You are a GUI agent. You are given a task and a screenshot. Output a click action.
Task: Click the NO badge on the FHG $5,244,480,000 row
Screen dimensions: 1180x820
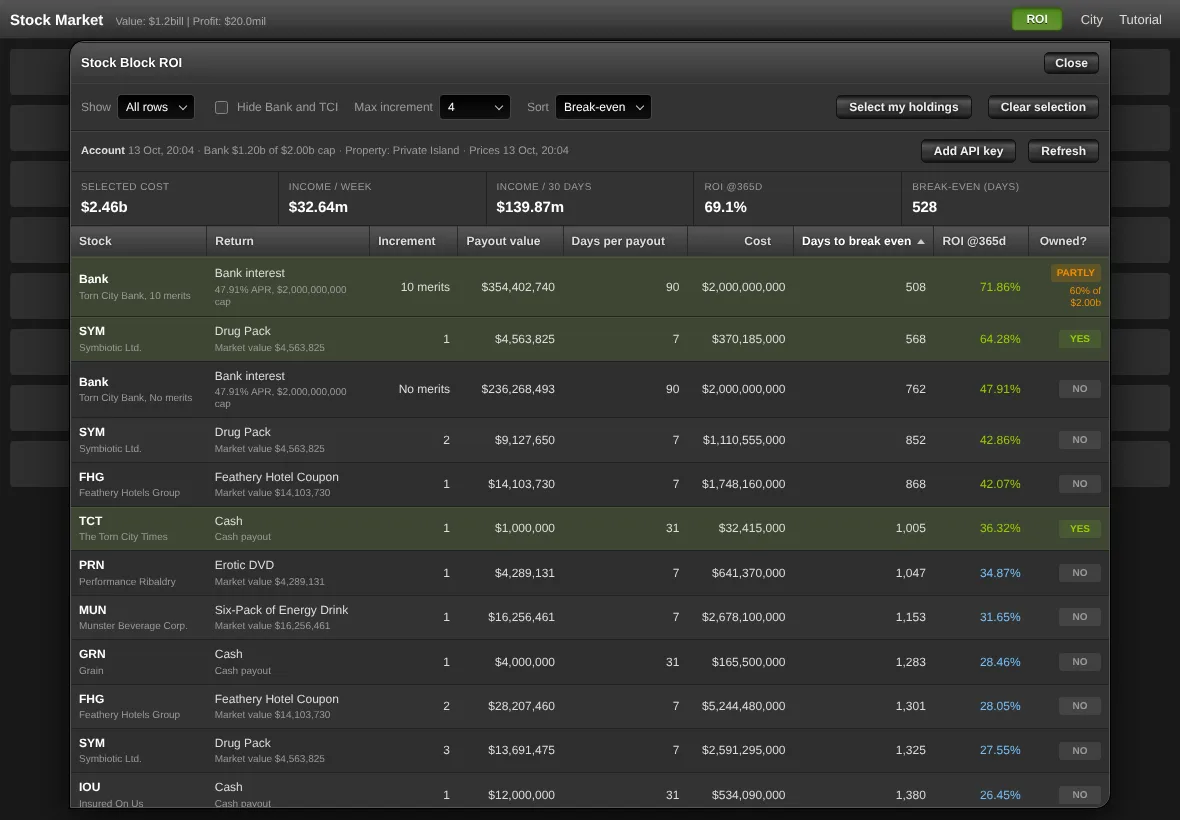(x=1079, y=706)
